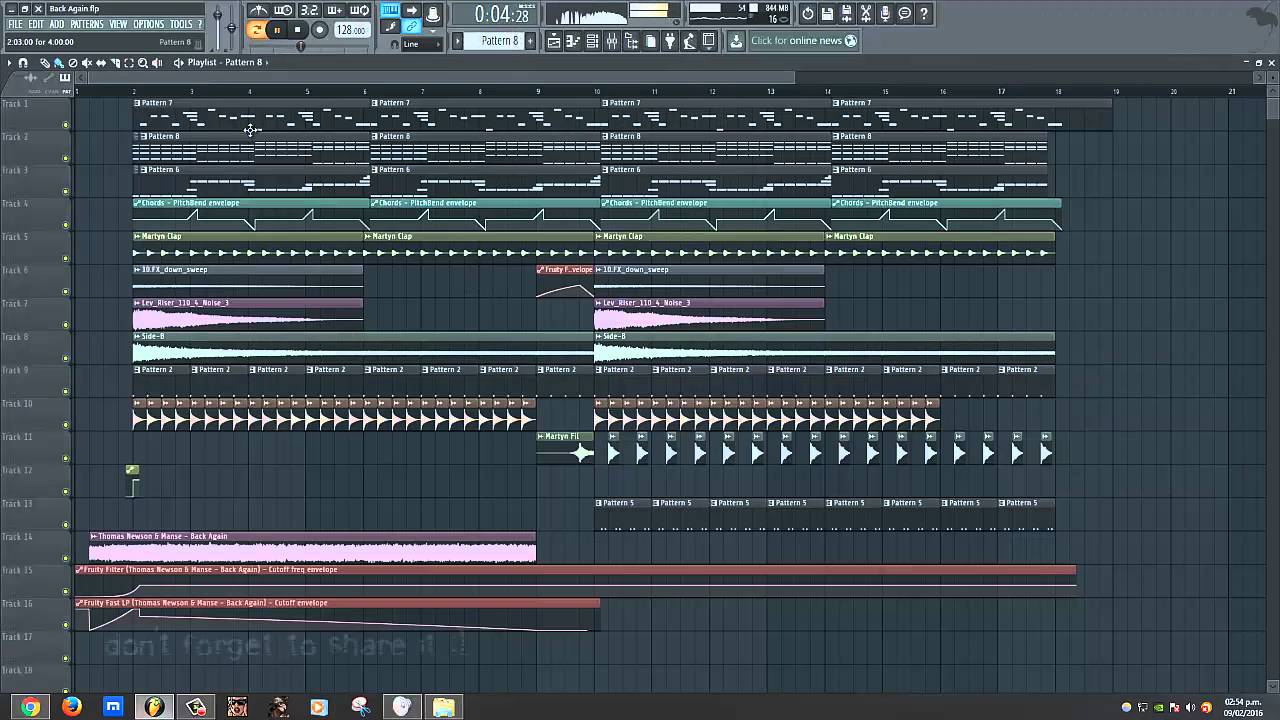Open the Channel rack view

point(592,41)
